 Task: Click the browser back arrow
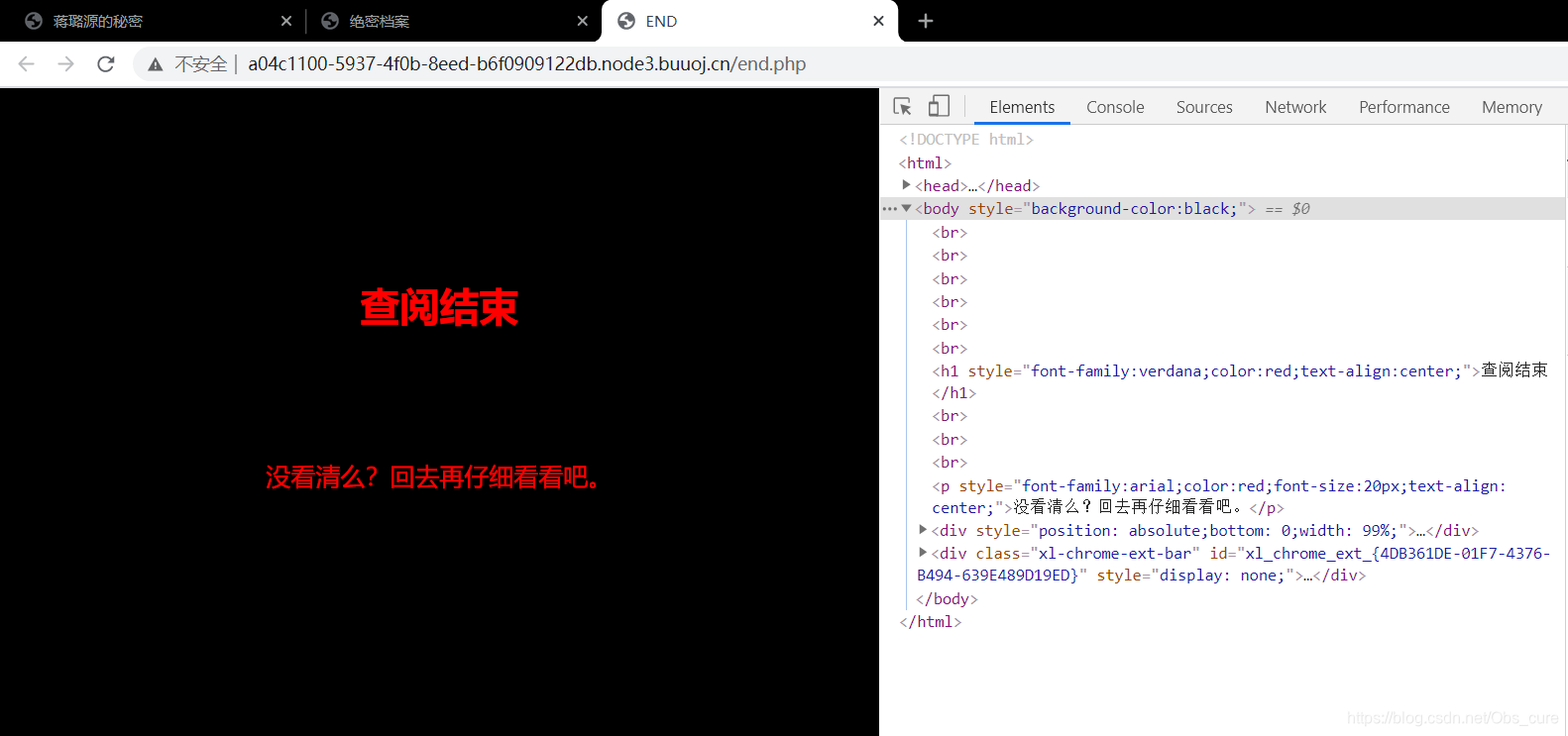point(27,64)
